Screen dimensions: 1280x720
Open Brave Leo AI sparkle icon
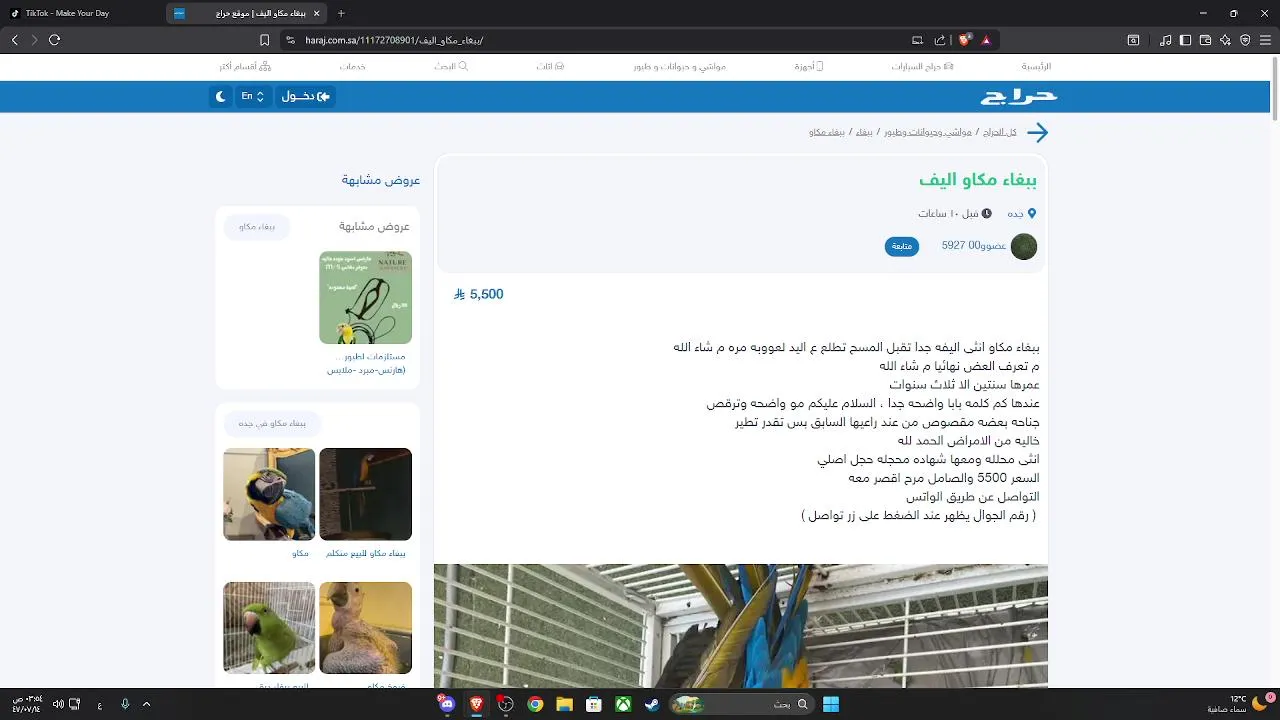(x=1225, y=40)
